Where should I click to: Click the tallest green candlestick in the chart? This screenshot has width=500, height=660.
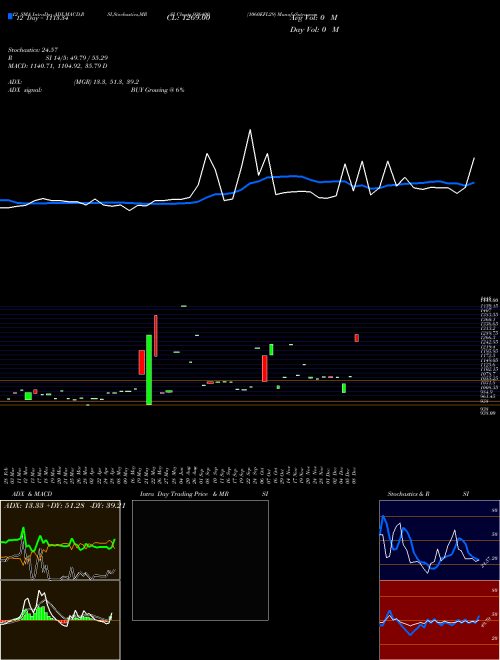click(149, 370)
